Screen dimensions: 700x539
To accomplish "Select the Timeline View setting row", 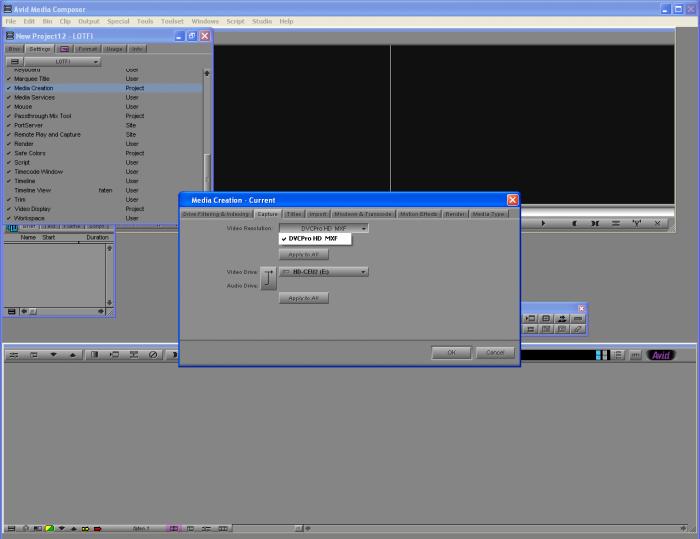I will [x=104, y=190].
